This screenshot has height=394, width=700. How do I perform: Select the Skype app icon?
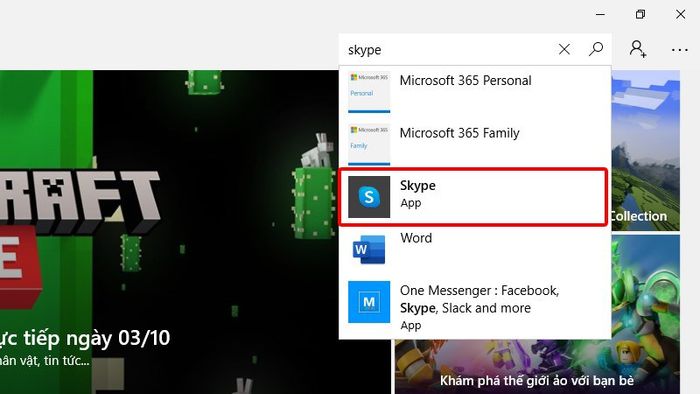(369, 197)
